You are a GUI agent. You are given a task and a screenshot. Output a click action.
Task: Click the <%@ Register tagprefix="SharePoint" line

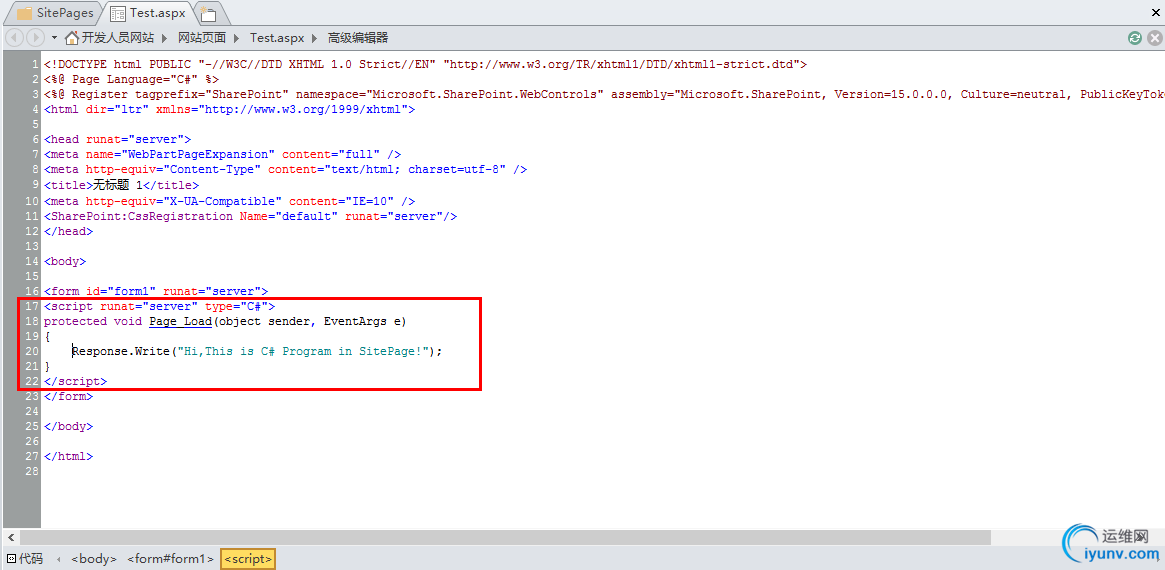[603, 94]
